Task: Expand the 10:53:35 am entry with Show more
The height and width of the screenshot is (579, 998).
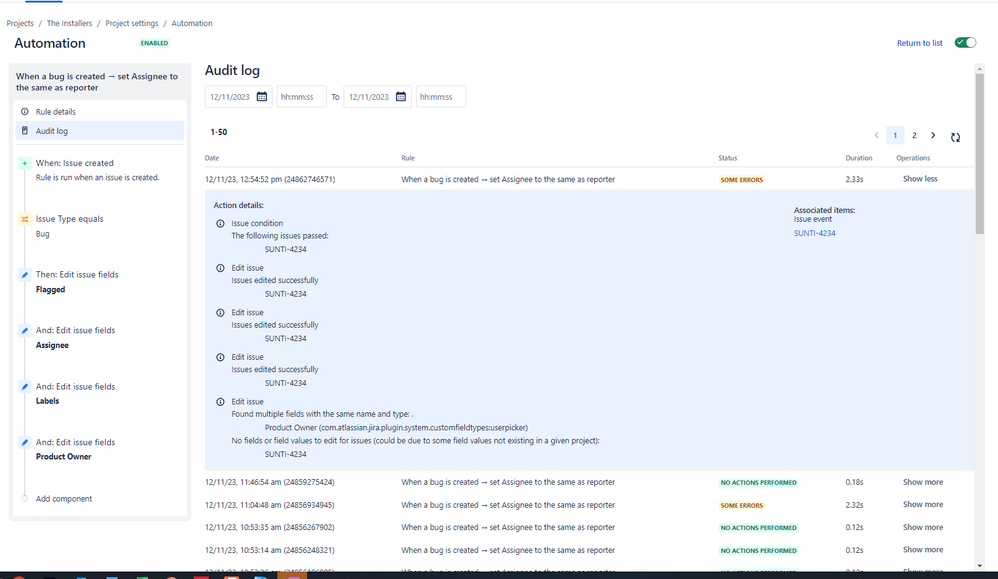Action: point(922,527)
